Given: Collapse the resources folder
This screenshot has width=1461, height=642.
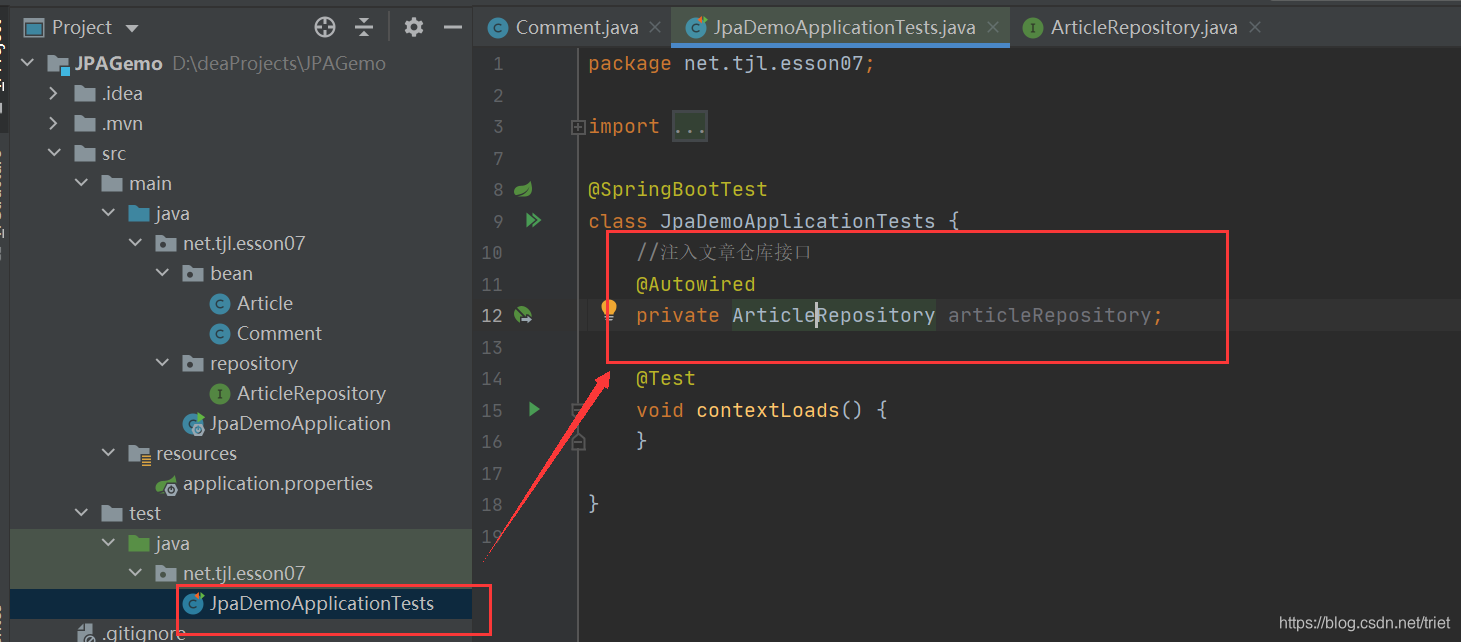Looking at the screenshot, I should pos(108,453).
